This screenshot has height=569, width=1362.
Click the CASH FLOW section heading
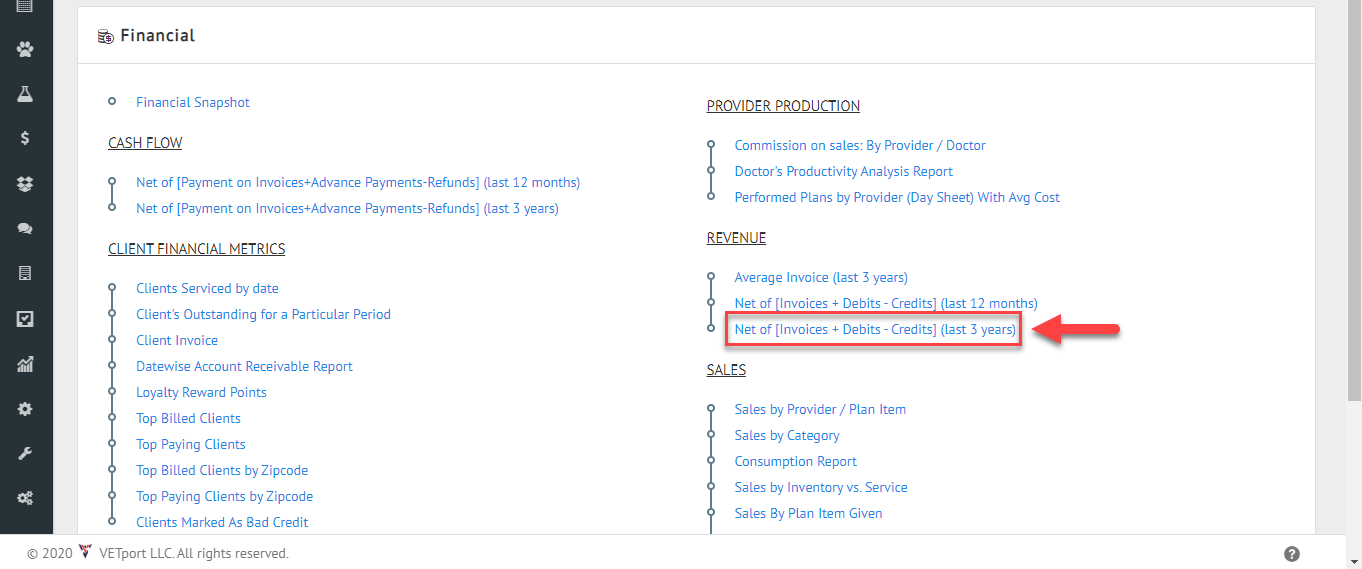(x=145, y=143)
